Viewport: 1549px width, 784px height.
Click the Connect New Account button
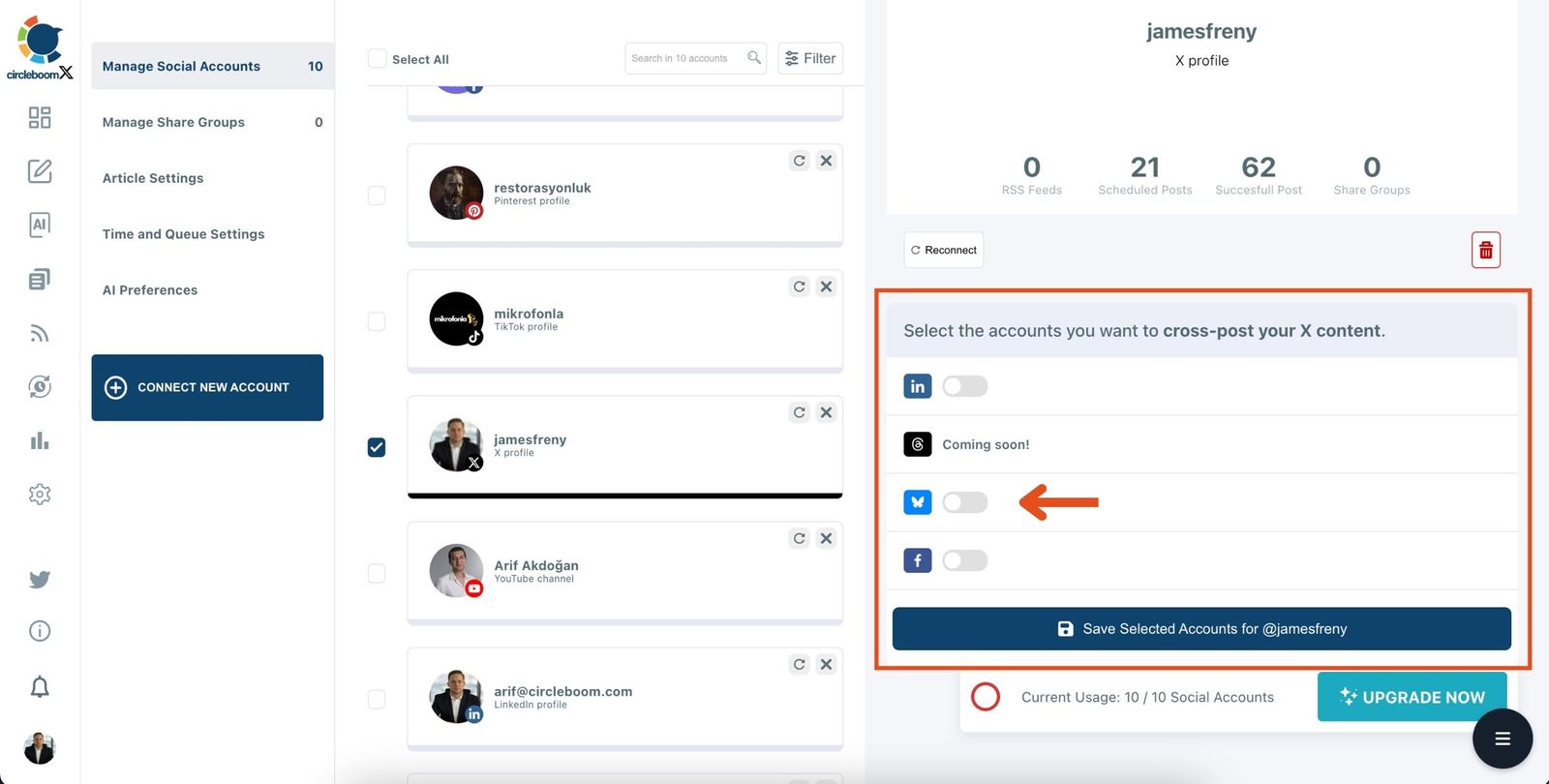(207, 387)
